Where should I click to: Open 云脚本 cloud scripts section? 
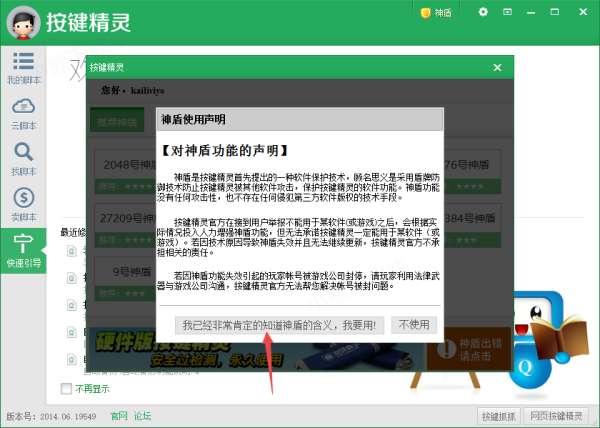click(x=23, y=114)
